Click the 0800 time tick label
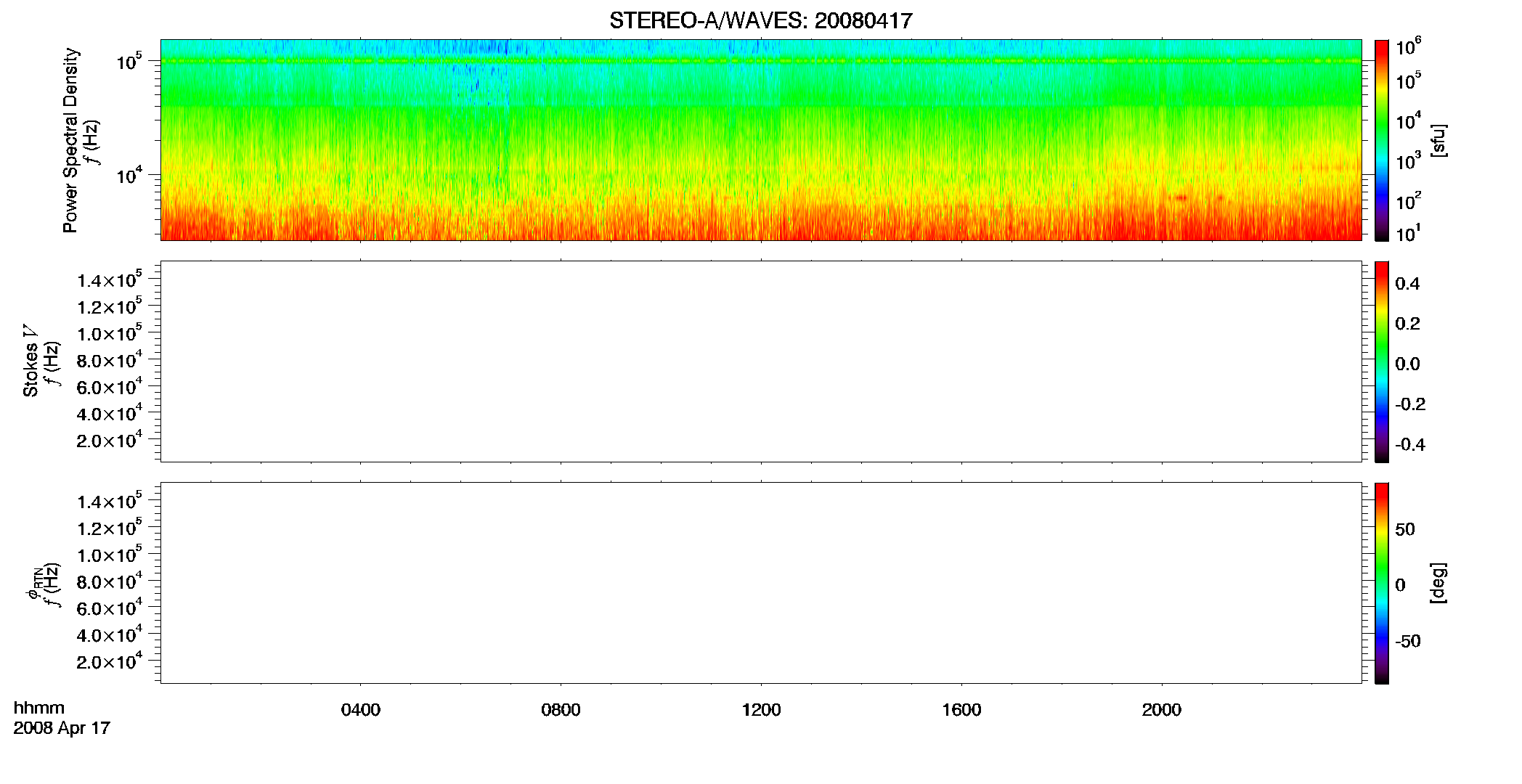1522x784 pixels. 561,710
